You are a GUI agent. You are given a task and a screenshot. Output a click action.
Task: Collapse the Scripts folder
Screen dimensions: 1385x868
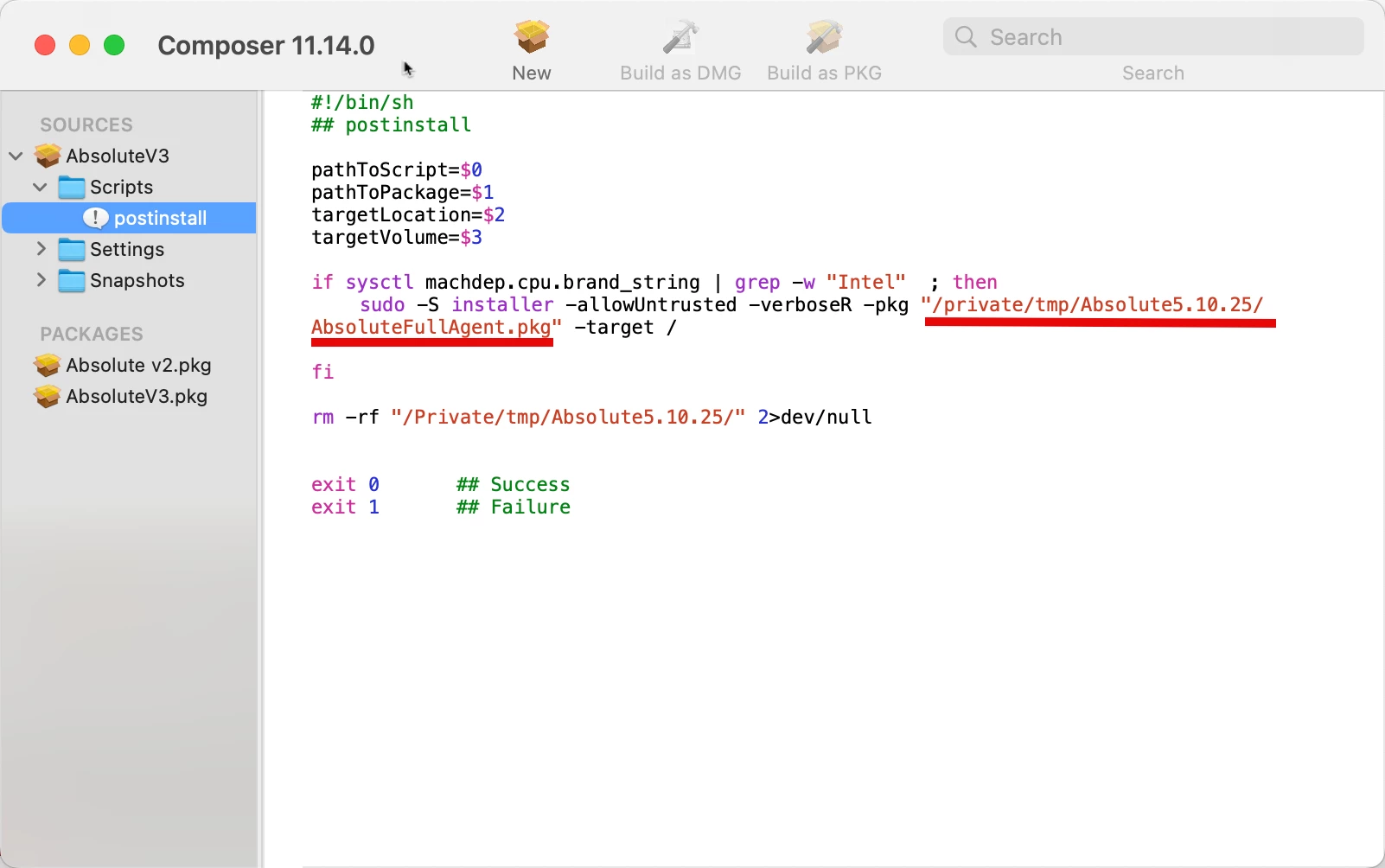point(40,187)
